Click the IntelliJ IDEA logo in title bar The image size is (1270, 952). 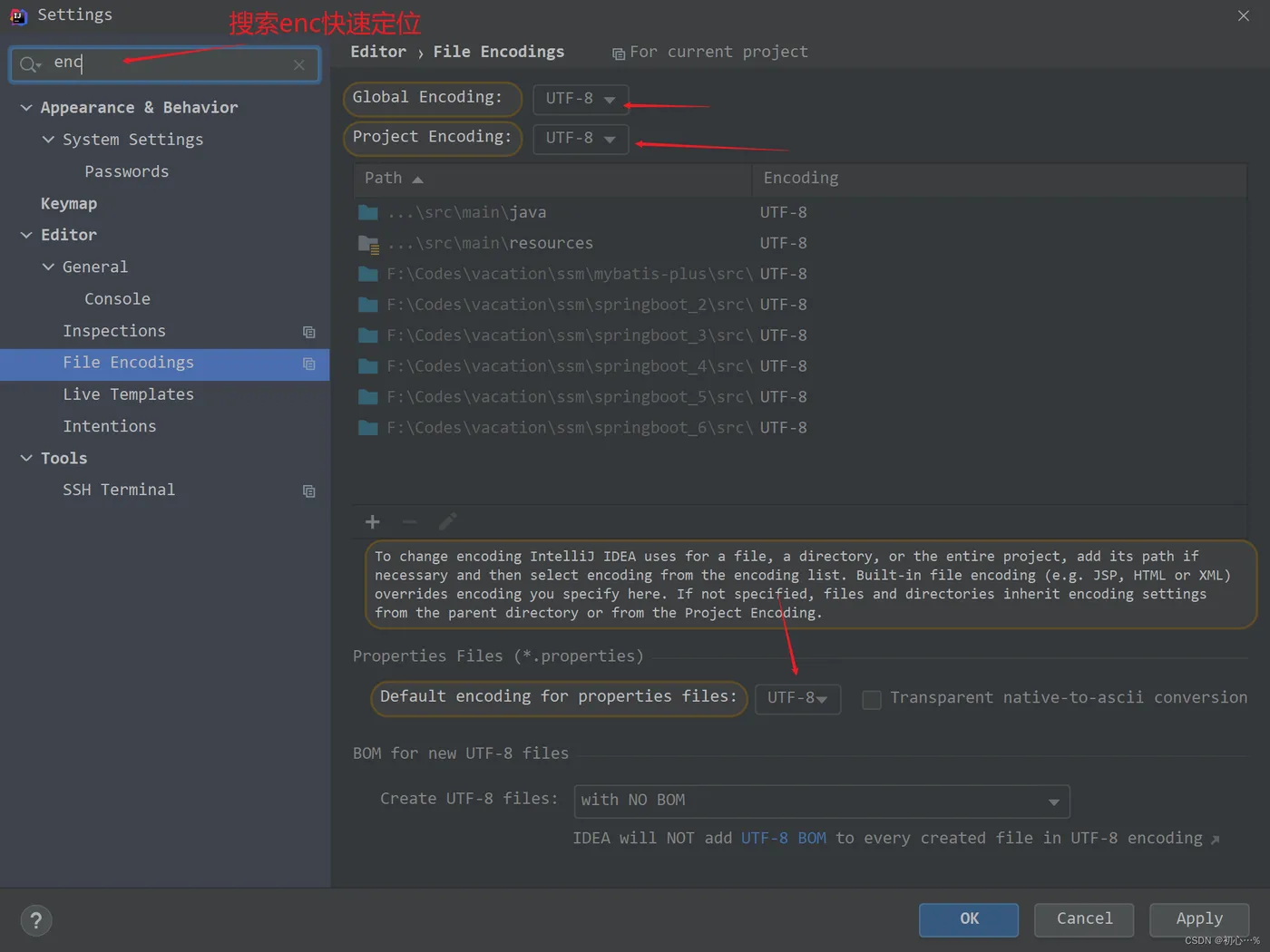click(18, 15)
